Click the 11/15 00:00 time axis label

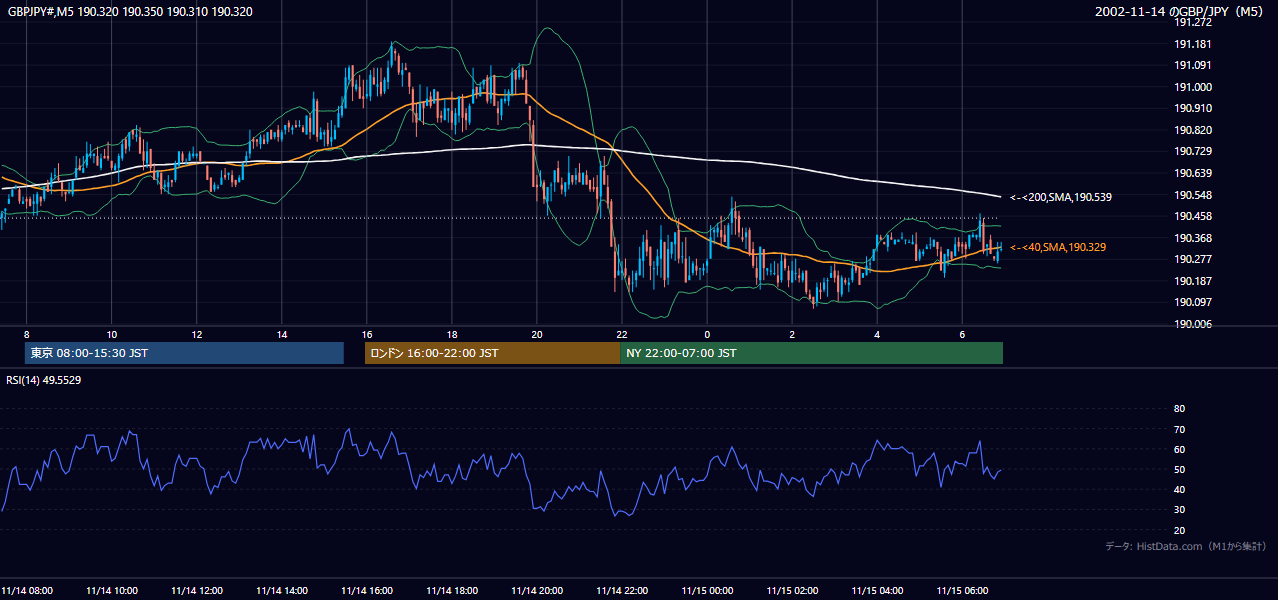[x=707, y=590]
